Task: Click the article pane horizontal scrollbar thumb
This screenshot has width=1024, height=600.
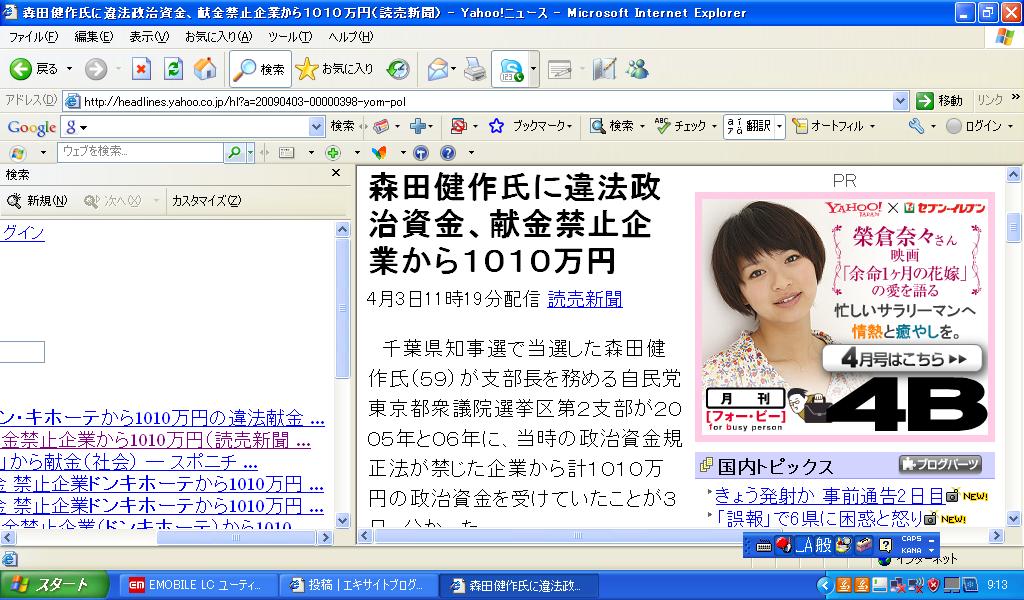Action: pos(577,536)
